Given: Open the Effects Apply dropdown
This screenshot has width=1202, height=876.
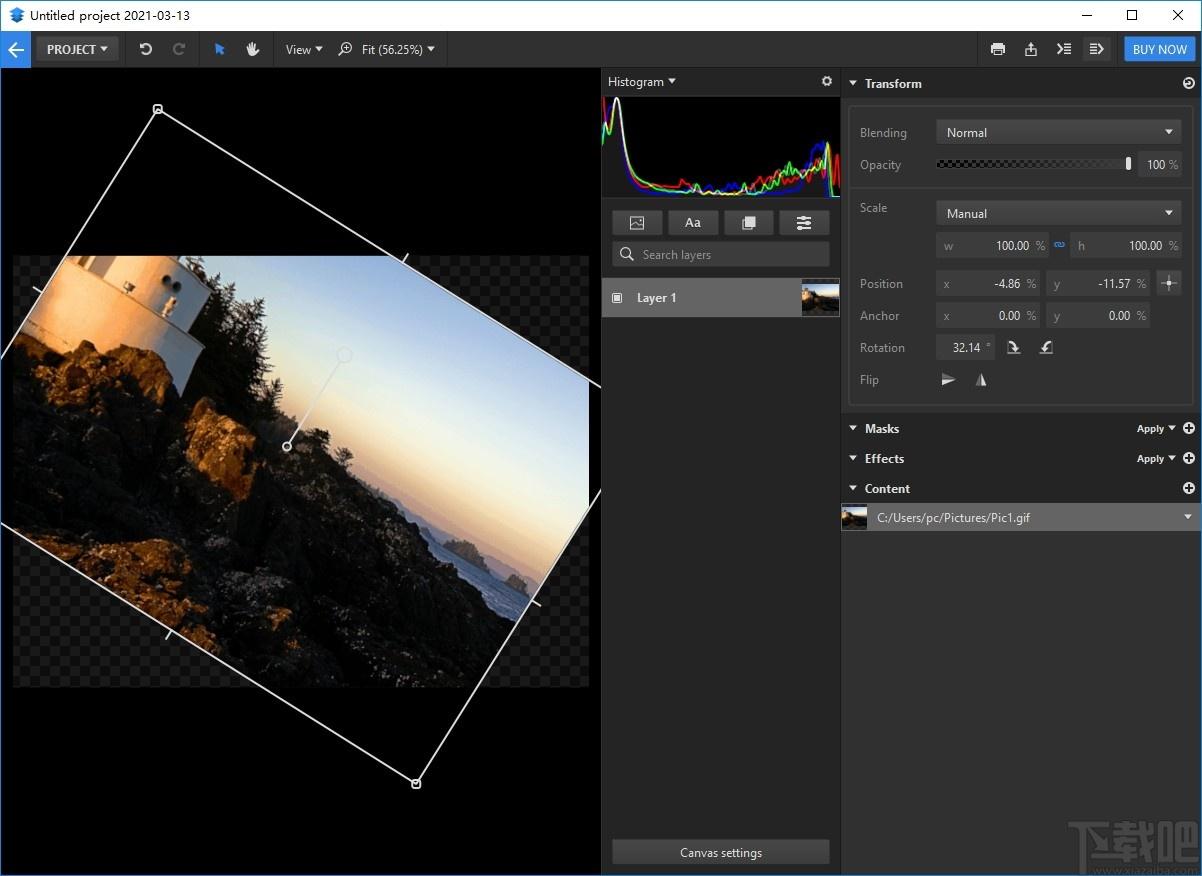Looking at the screenshot, I should click(x=1156, y=459).
